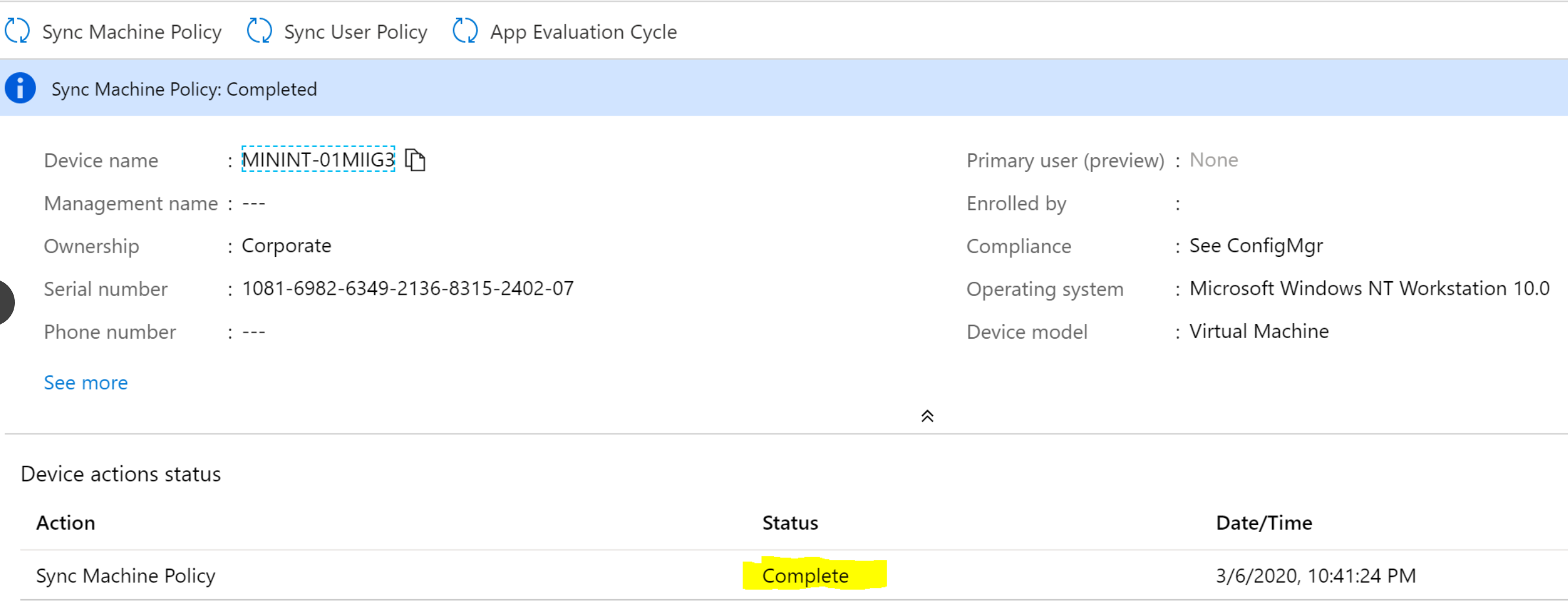Click the Sync Machine Policy: Completed banner

click(784, 88)
